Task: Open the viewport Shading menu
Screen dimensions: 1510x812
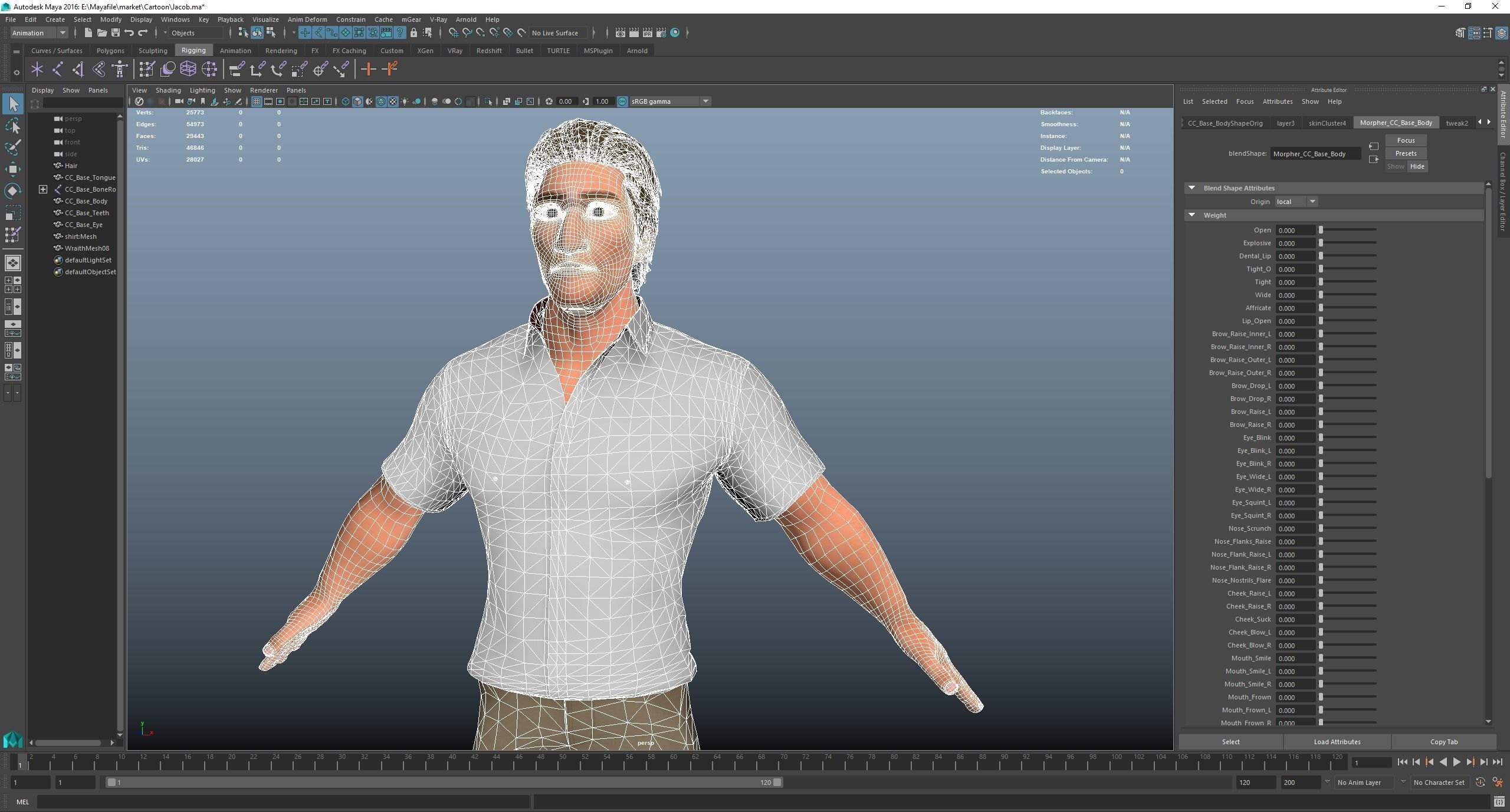Action: coord(168,90)
